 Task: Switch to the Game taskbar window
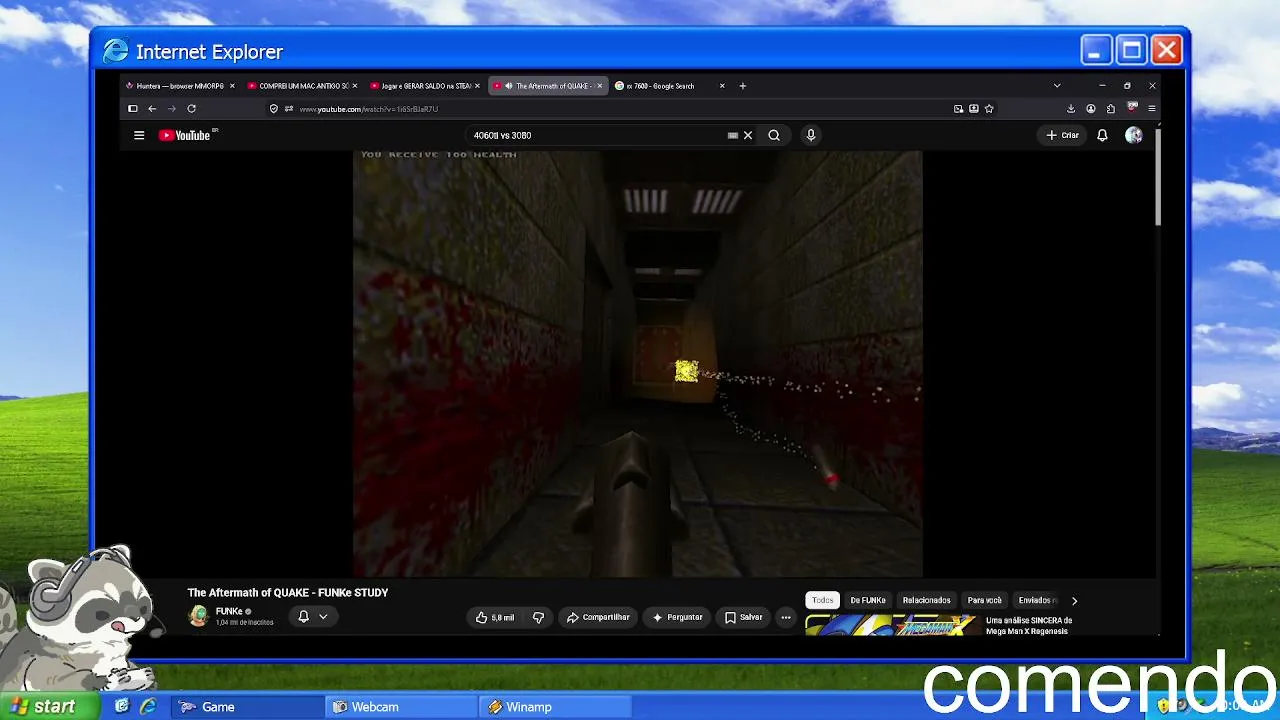click(x=246, y=707)
